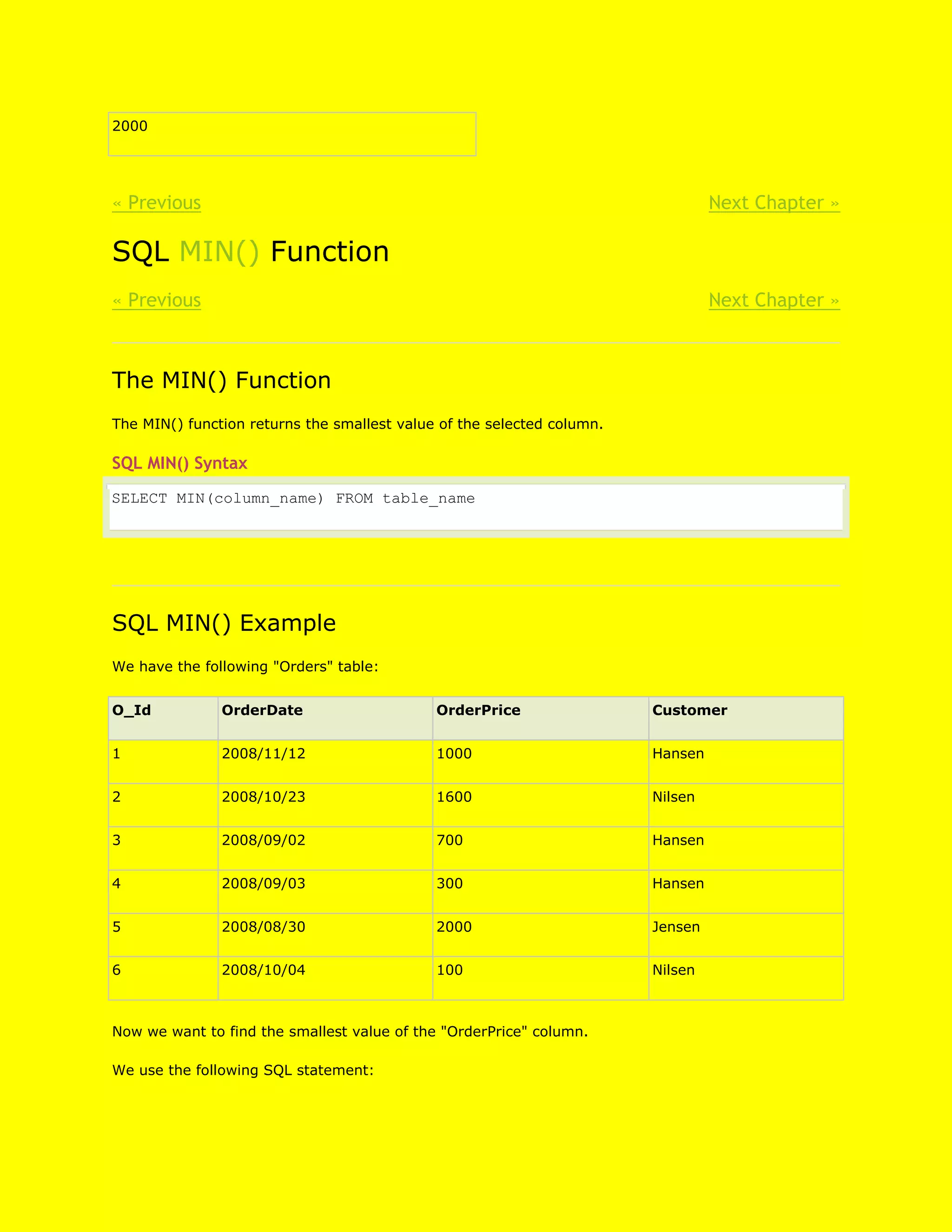This screenshot has height=1232, width=952.
Task: Click the SQL MIN() Function page title
Action: pyautogui.click(x=251, y=252)
